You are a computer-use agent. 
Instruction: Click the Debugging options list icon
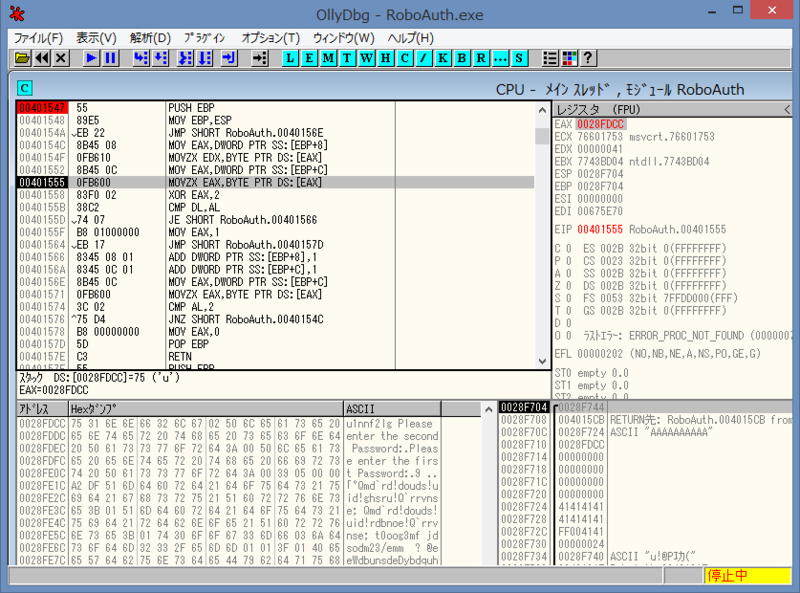coord(550,58)
